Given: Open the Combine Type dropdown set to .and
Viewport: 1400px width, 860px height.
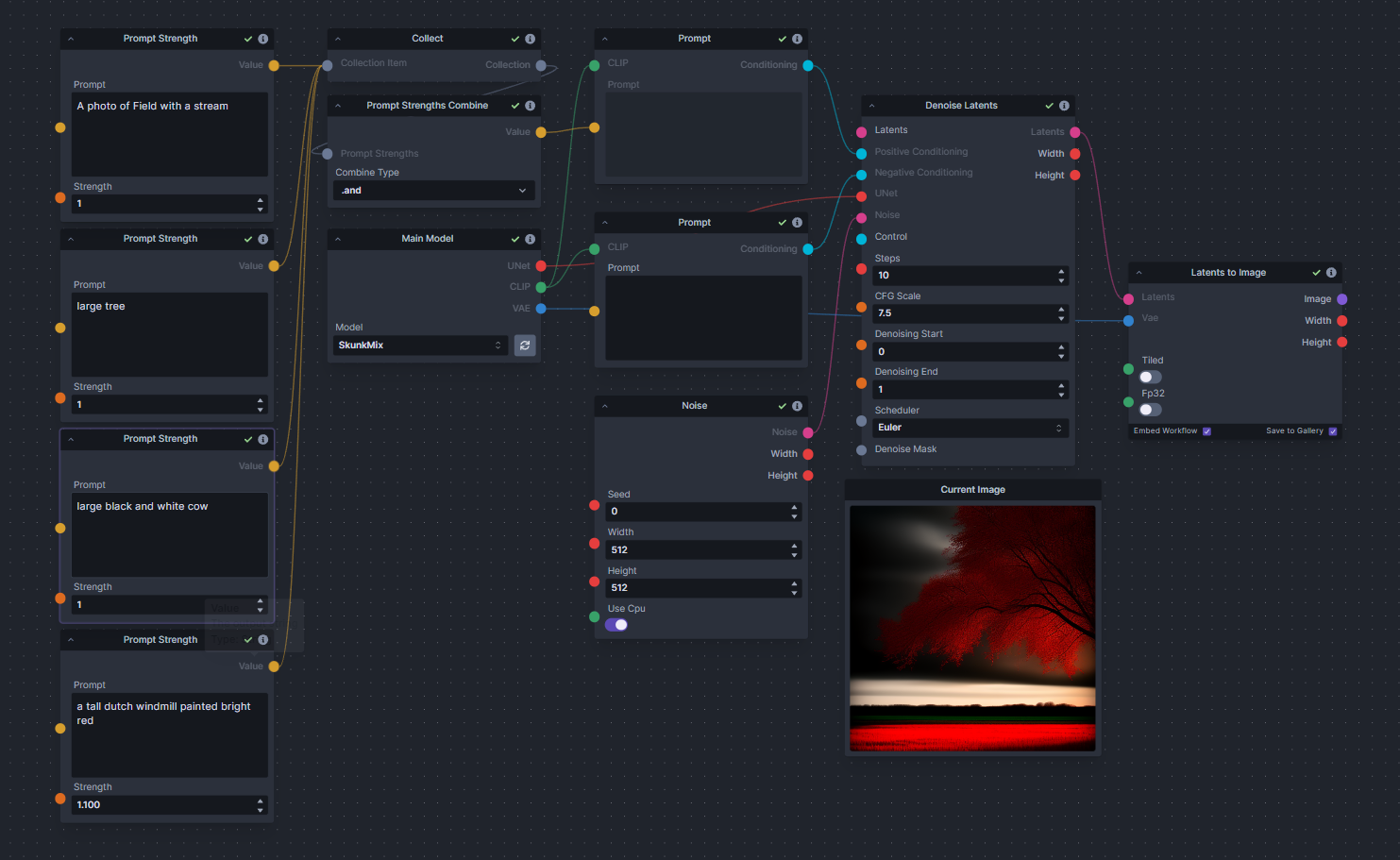Looking at the screenshot, I should [433, 190].
